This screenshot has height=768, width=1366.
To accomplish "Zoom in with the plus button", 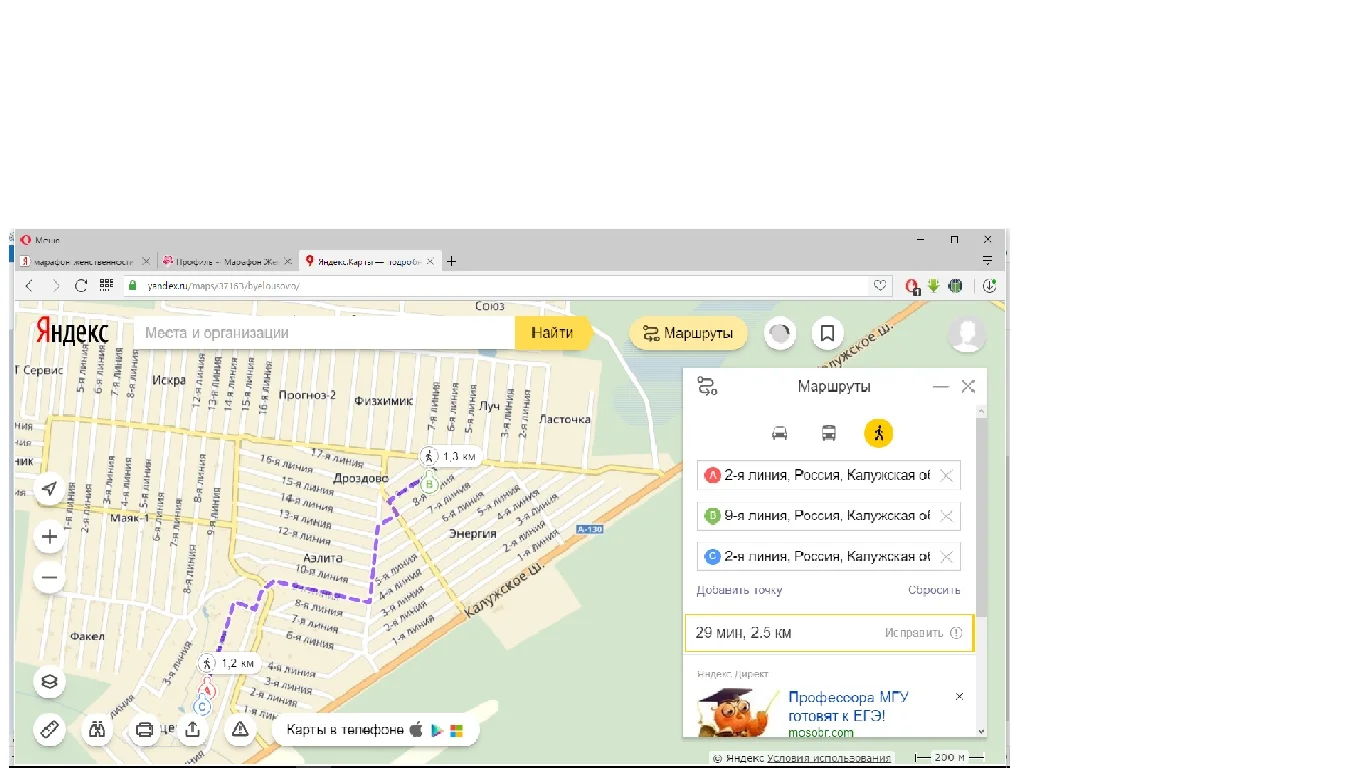I will coord(49,537).
